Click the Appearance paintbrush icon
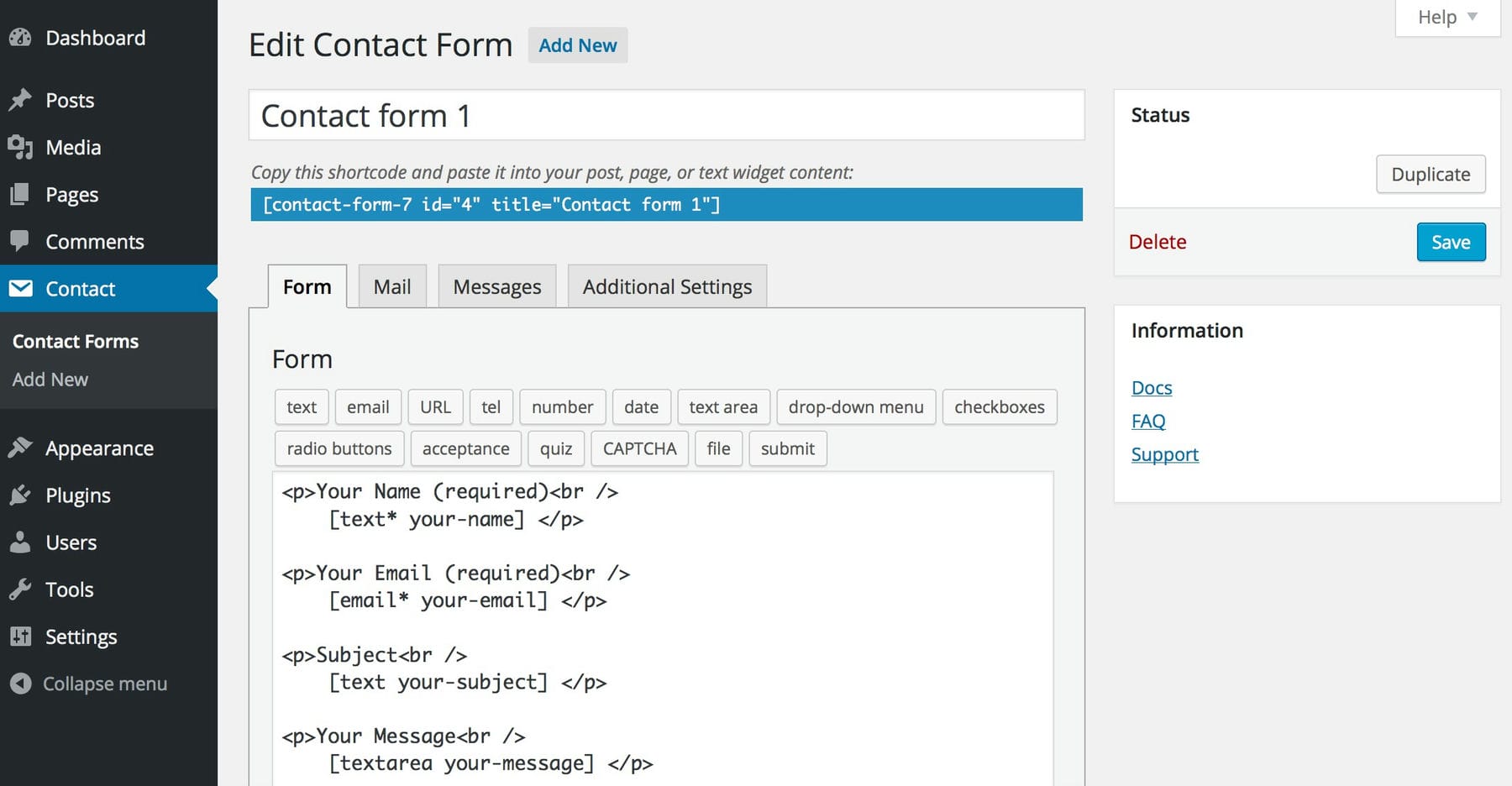Viewport: 1512px width, 786px height. [20, 448]
